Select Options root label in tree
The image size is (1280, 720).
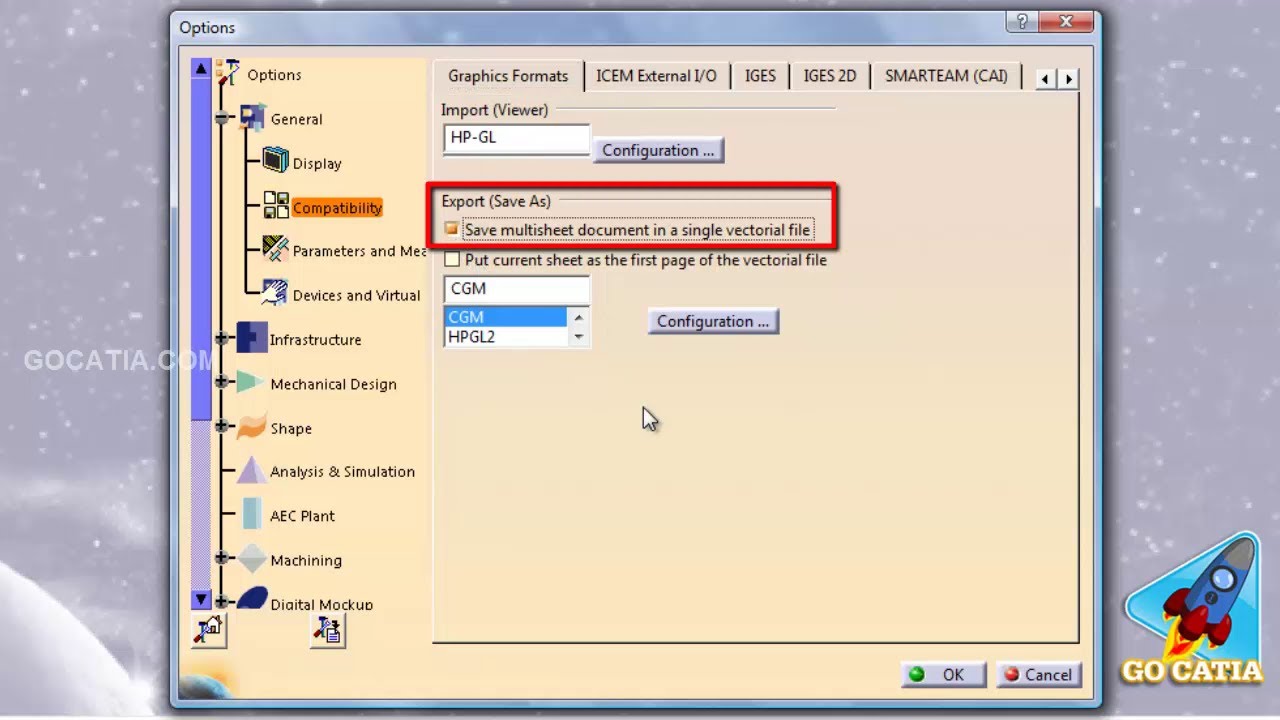click(274, 75)
